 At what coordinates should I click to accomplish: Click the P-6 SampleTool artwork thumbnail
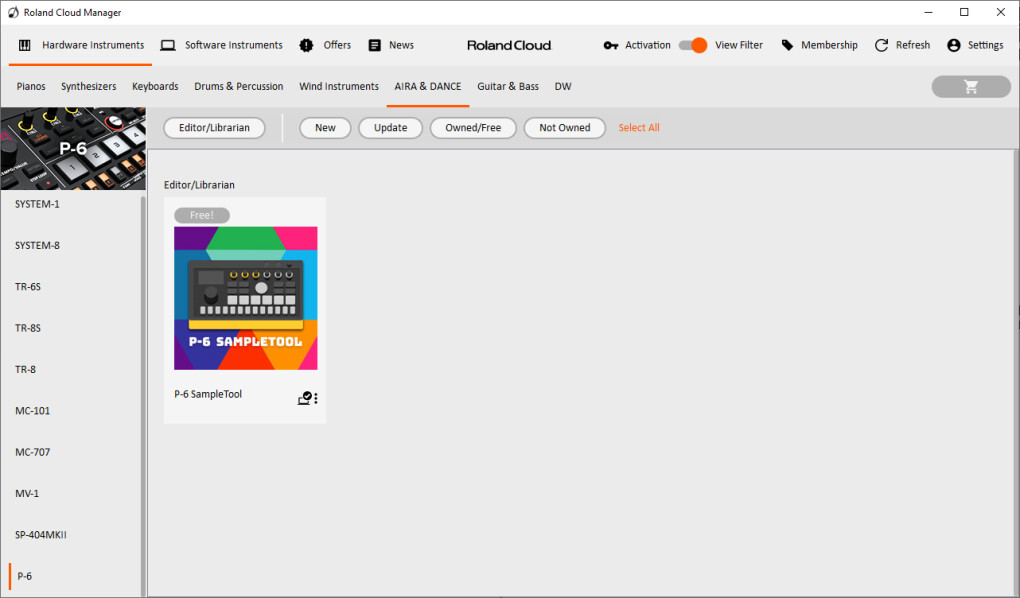pos(246,298)
